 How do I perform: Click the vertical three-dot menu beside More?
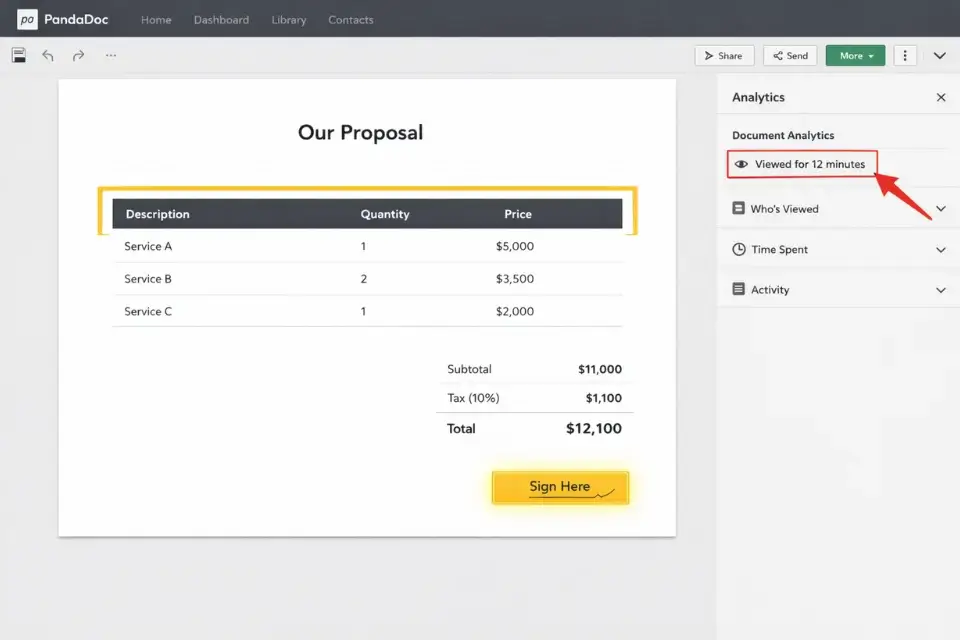(905, 55)
